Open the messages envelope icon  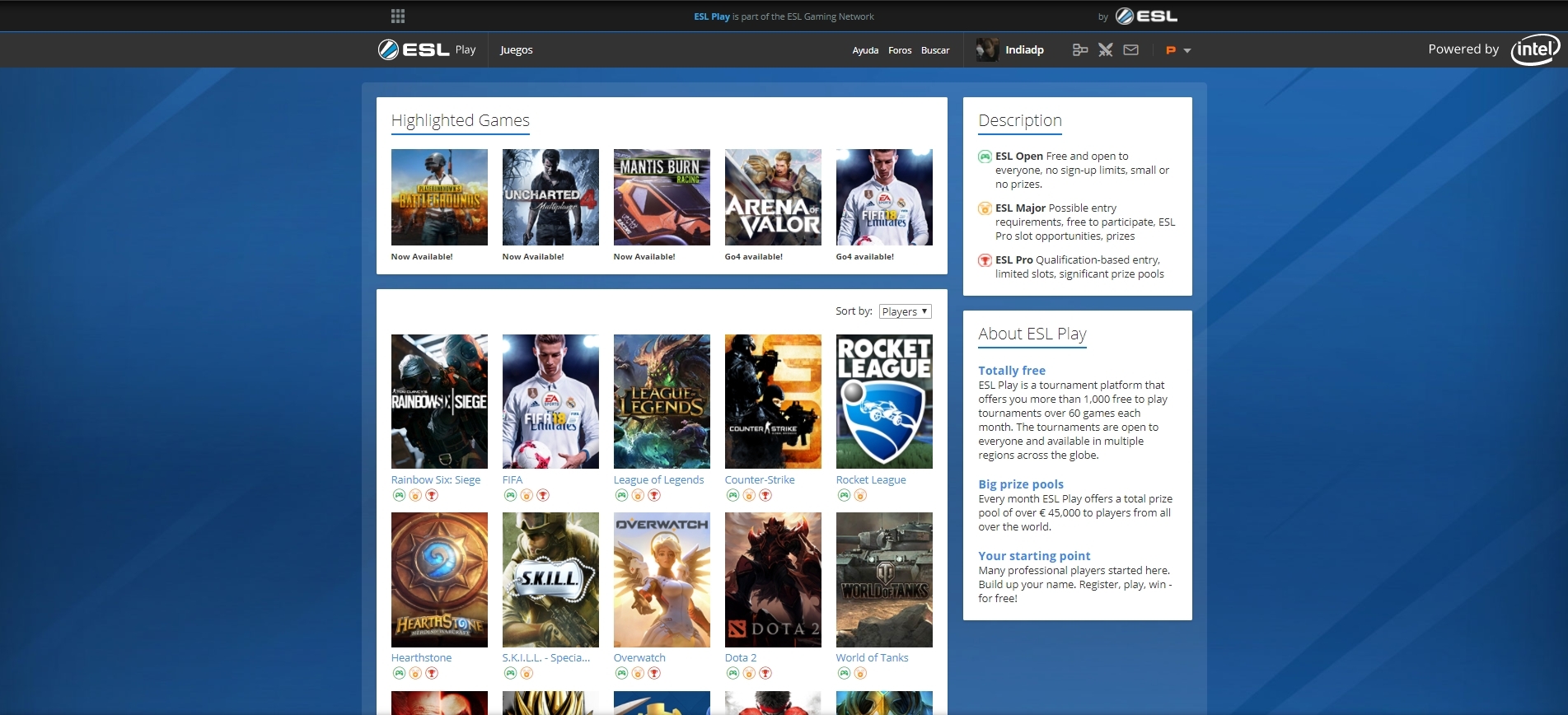[1130, 50]
